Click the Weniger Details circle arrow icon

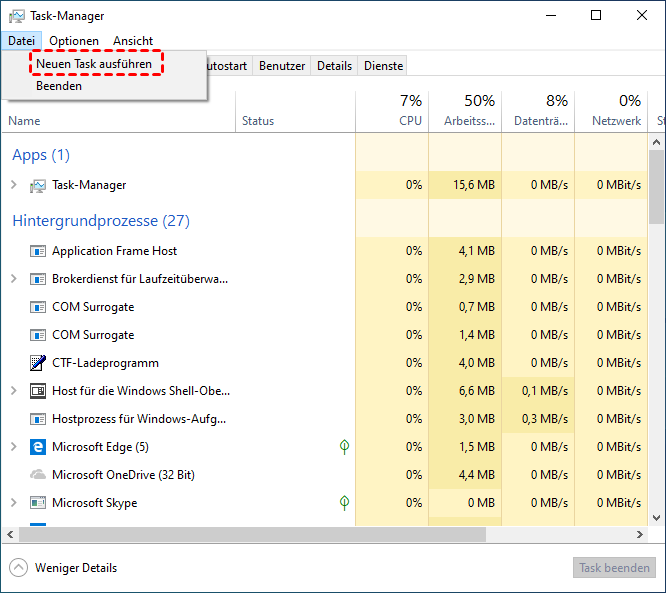(x=18, y=568)
